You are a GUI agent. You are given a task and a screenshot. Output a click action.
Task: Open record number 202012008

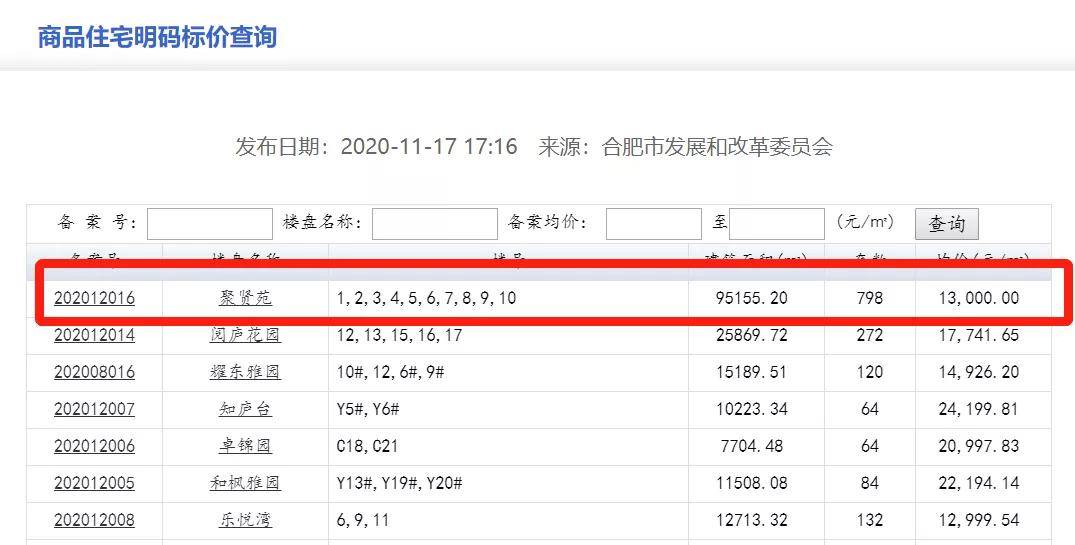[x=94, y=520]
